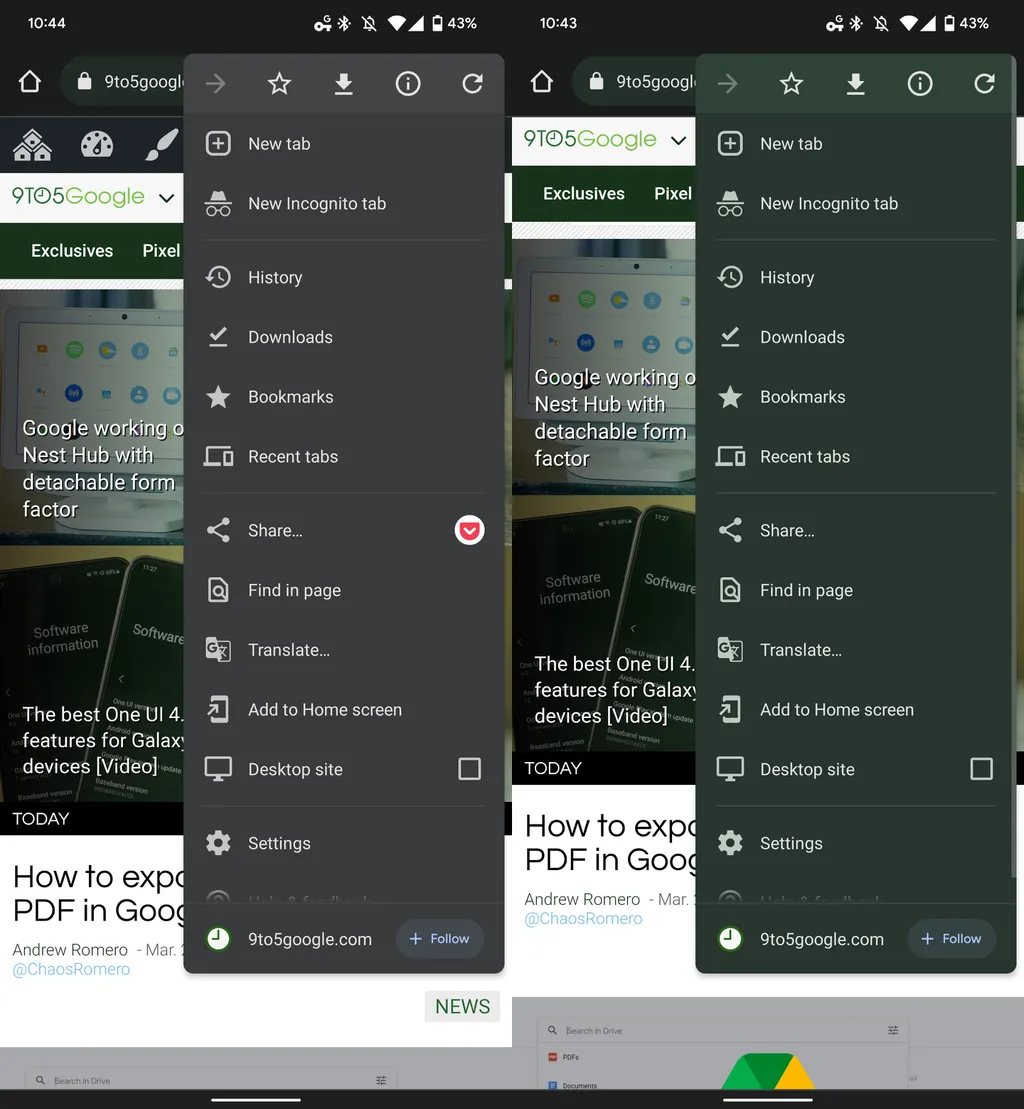Bookmark the page with the star in the left menu
Screen dimensions: 1024x1109
click(279, 84)
